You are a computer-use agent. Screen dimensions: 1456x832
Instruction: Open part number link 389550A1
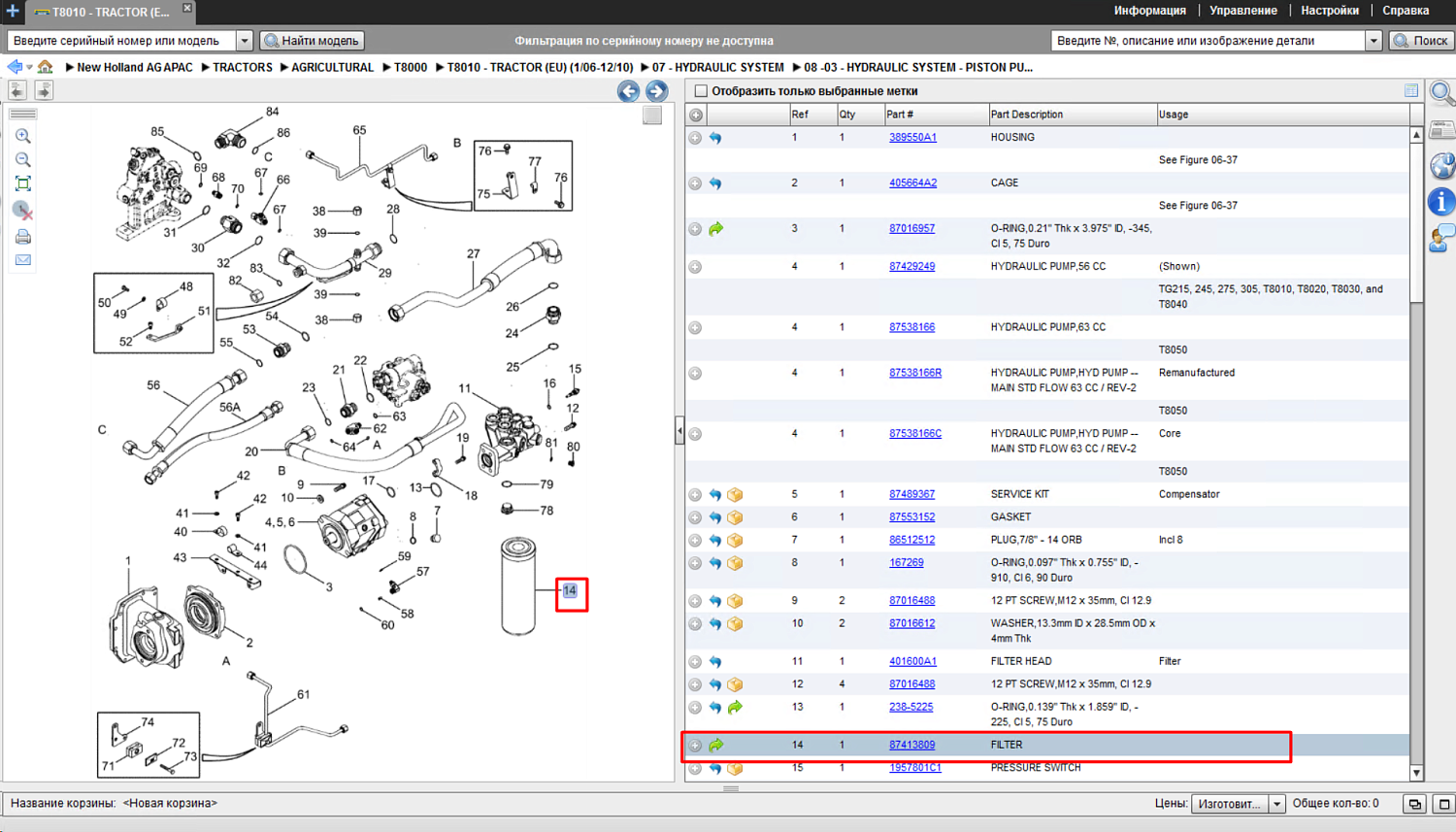click(912, 138)
